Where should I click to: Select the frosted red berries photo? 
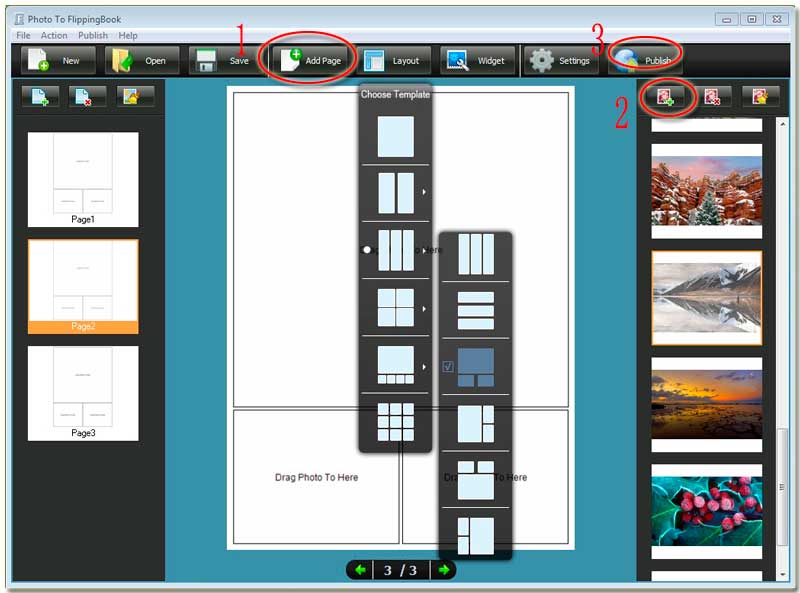click(707, 511)
